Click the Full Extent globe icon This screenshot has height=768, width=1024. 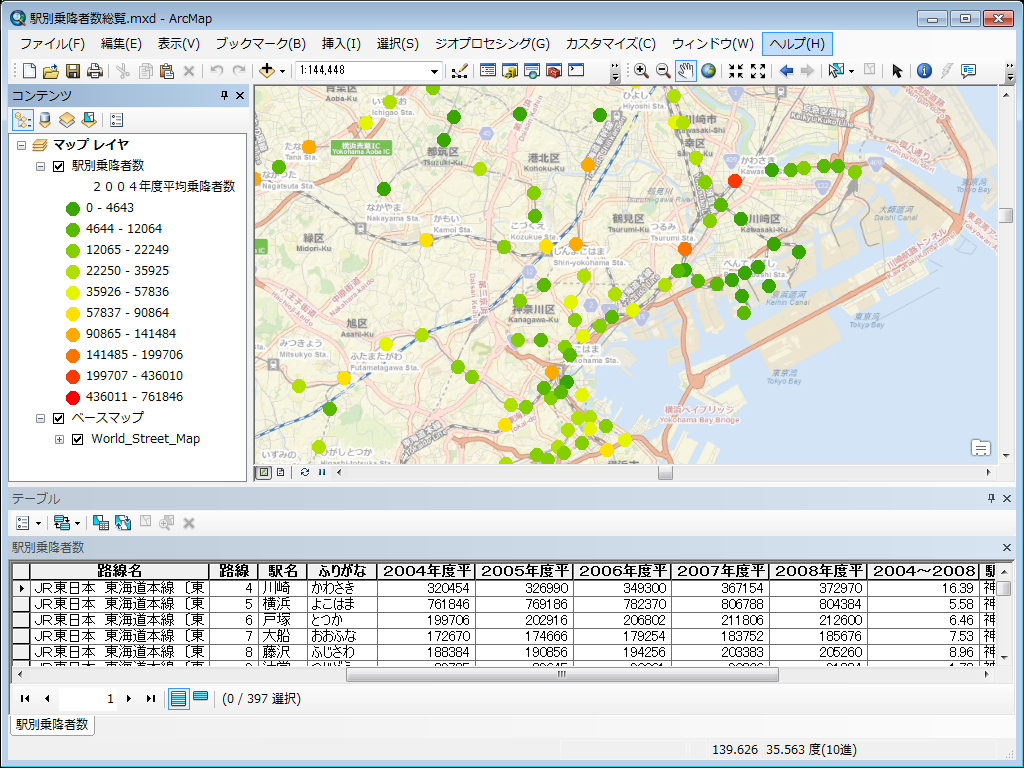click(x=708, y=71)
